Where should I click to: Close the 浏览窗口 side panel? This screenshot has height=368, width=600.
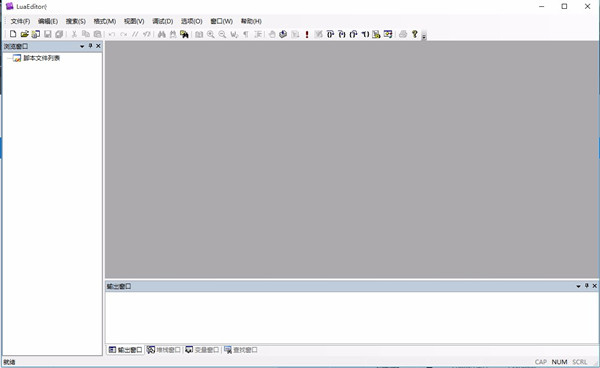(98, 46)
